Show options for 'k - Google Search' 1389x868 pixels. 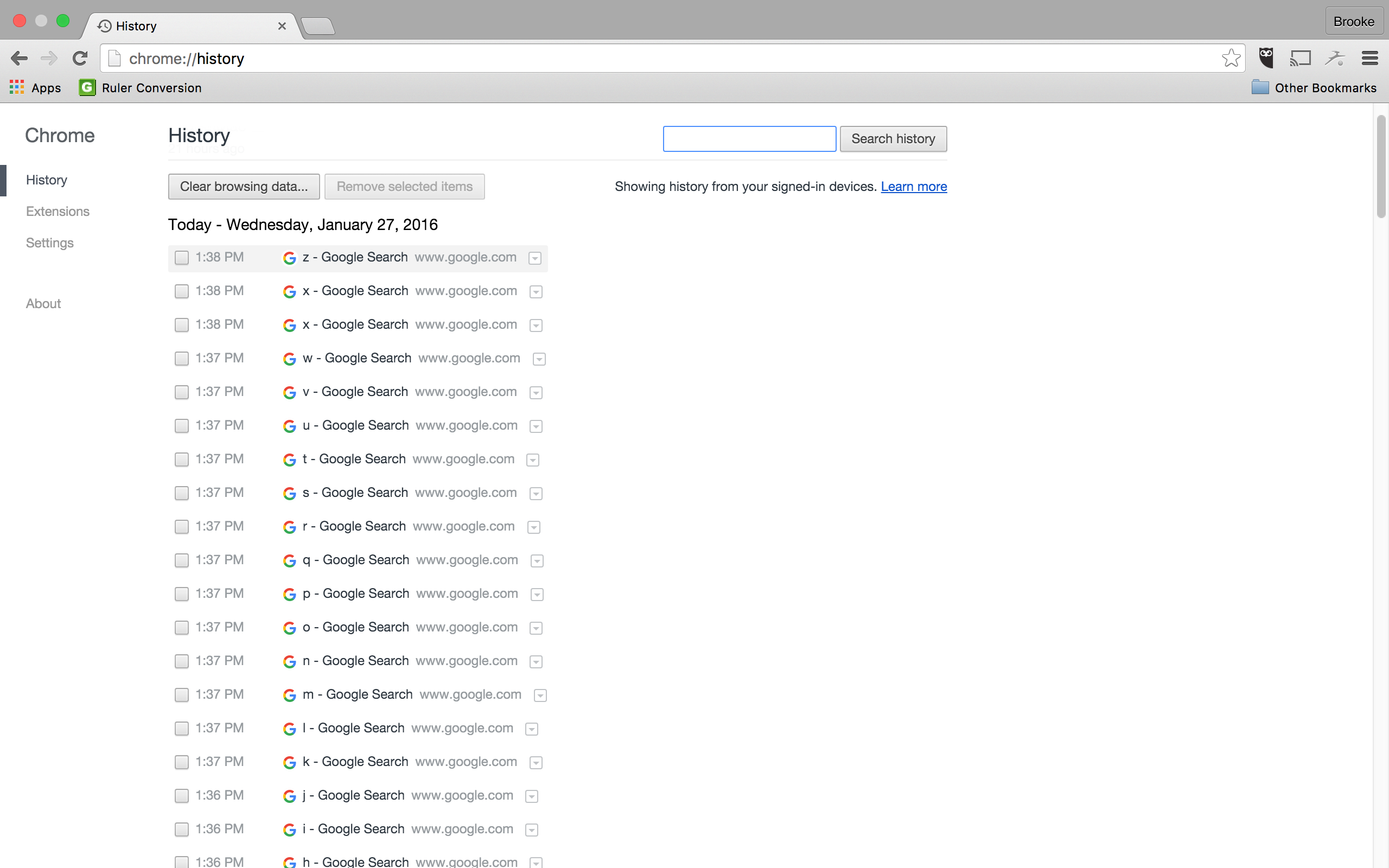pos(536,762)
